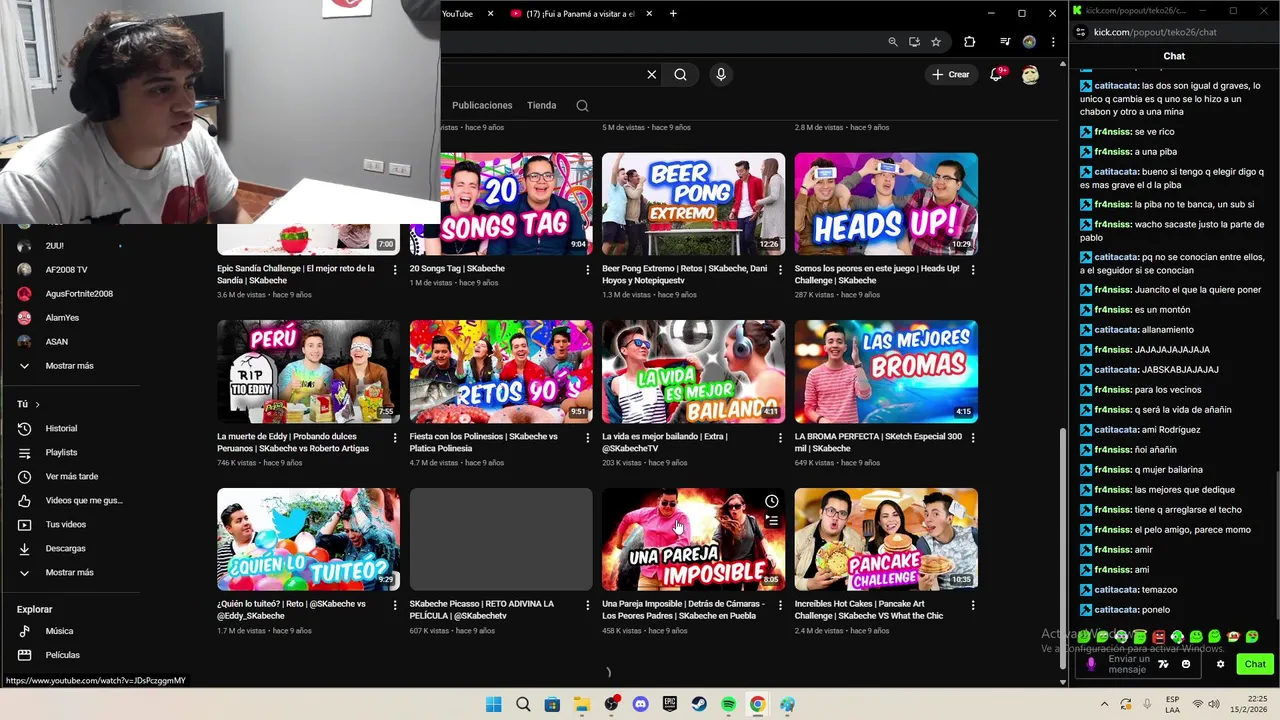Click the Crear button
Viewport: 1280px width, 720px height.
(951, 74)
